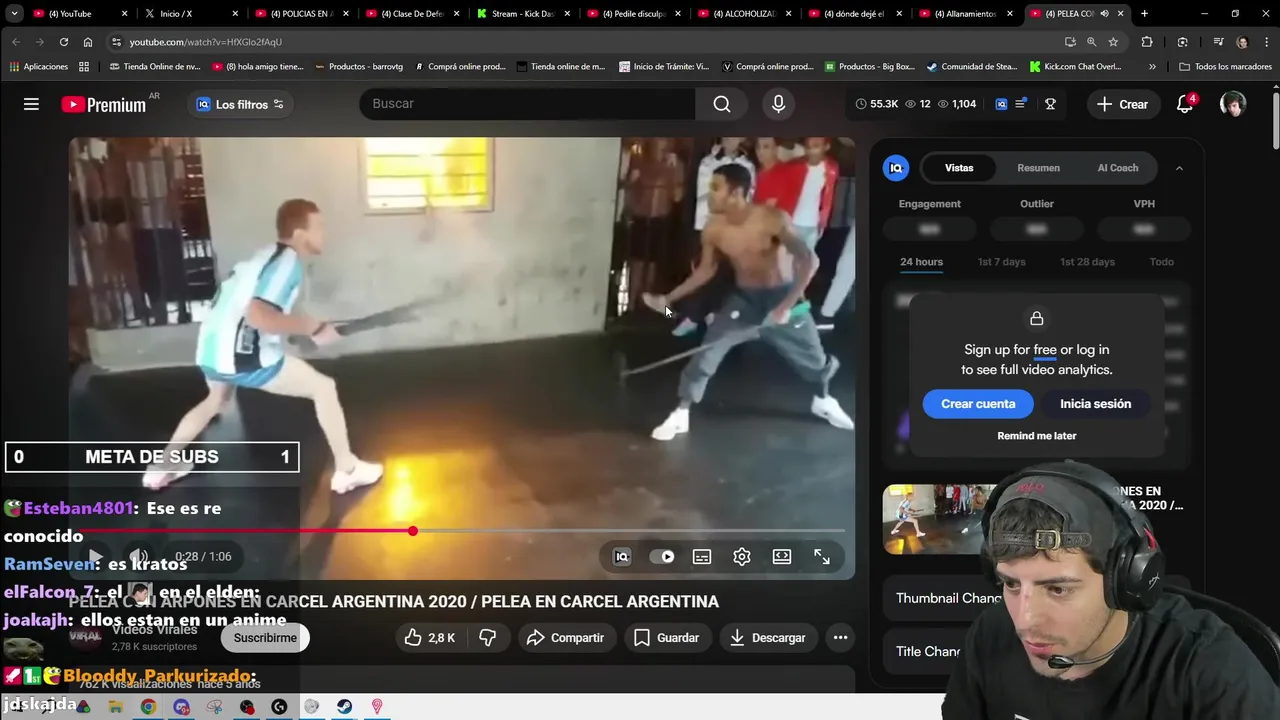Click the Suscribirme button

pos(265,638)
